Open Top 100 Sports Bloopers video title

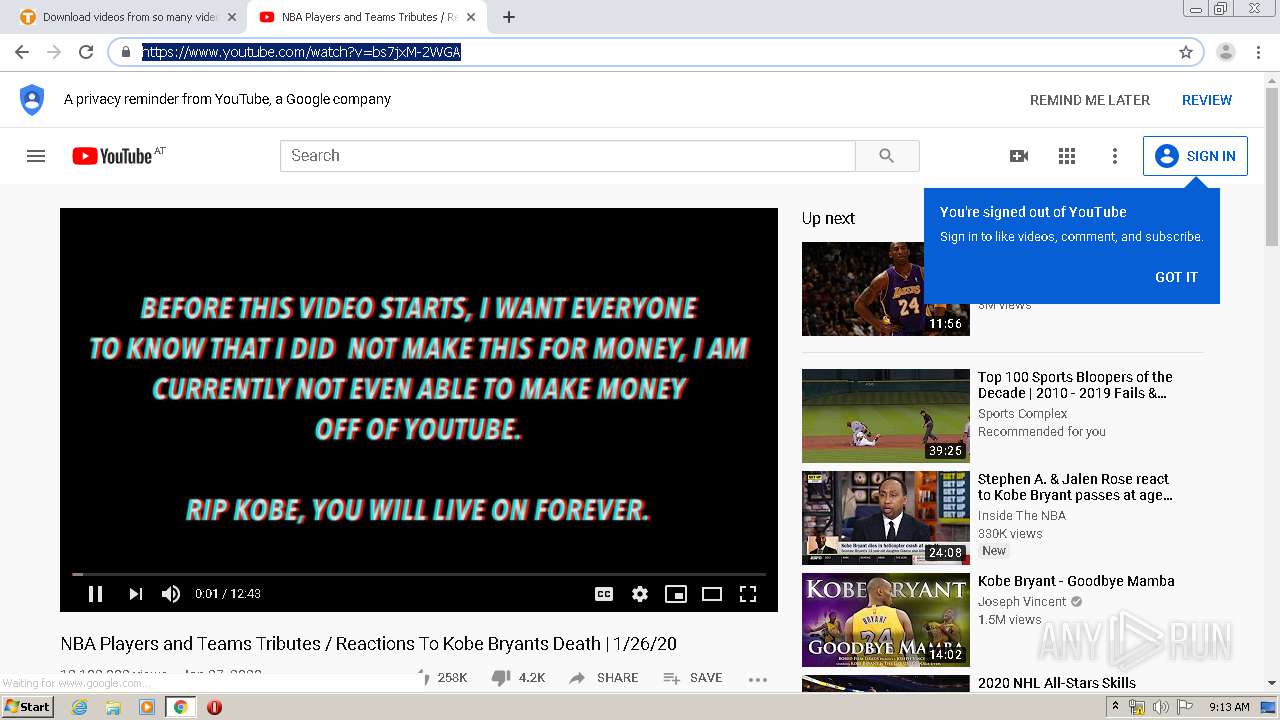pyautogui.click(x=1075, y=385)
